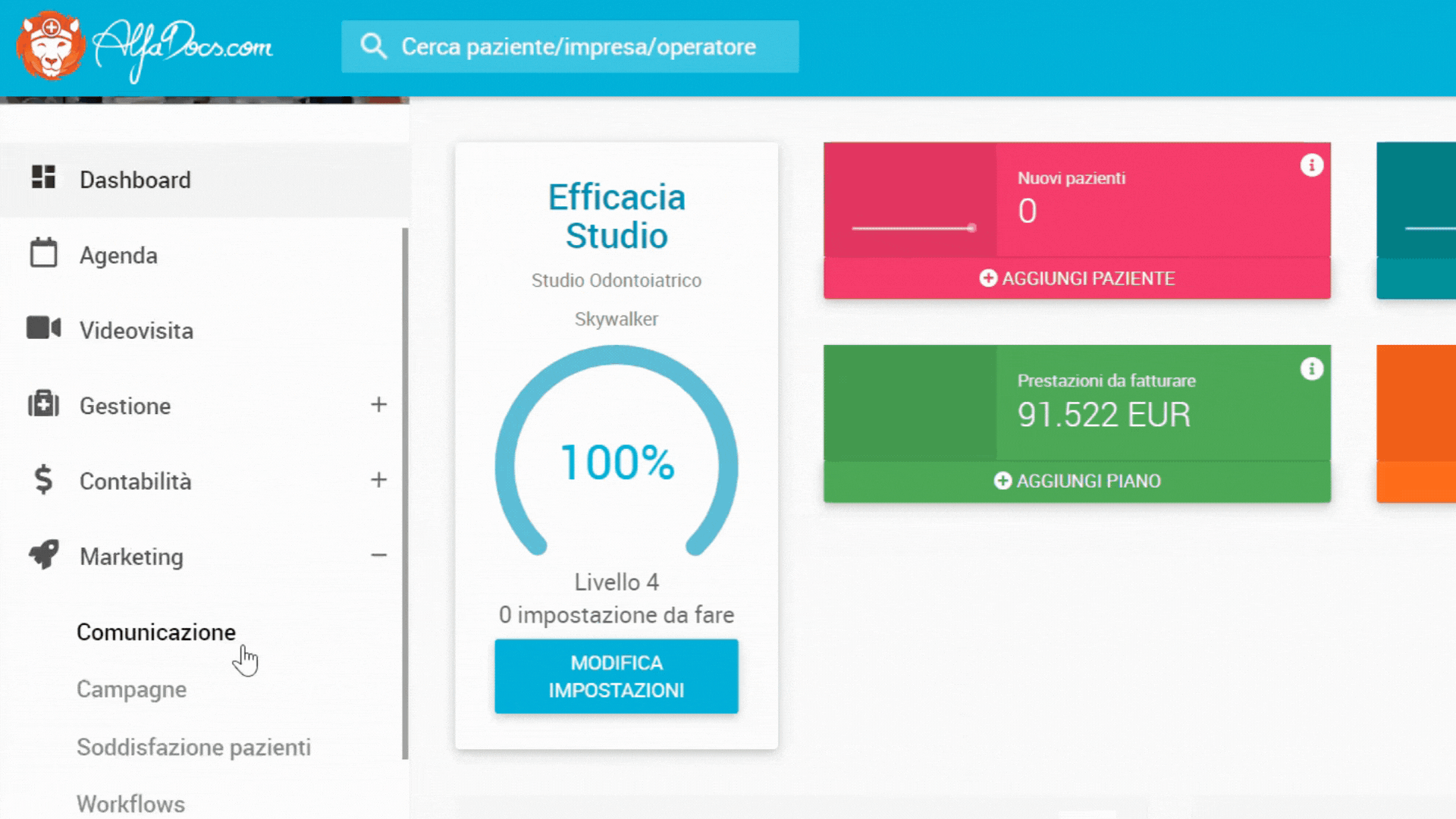Select Workflows under Marketing
Image resolution: width=1456 pixels, height=819 pixels.
point(130,804)
